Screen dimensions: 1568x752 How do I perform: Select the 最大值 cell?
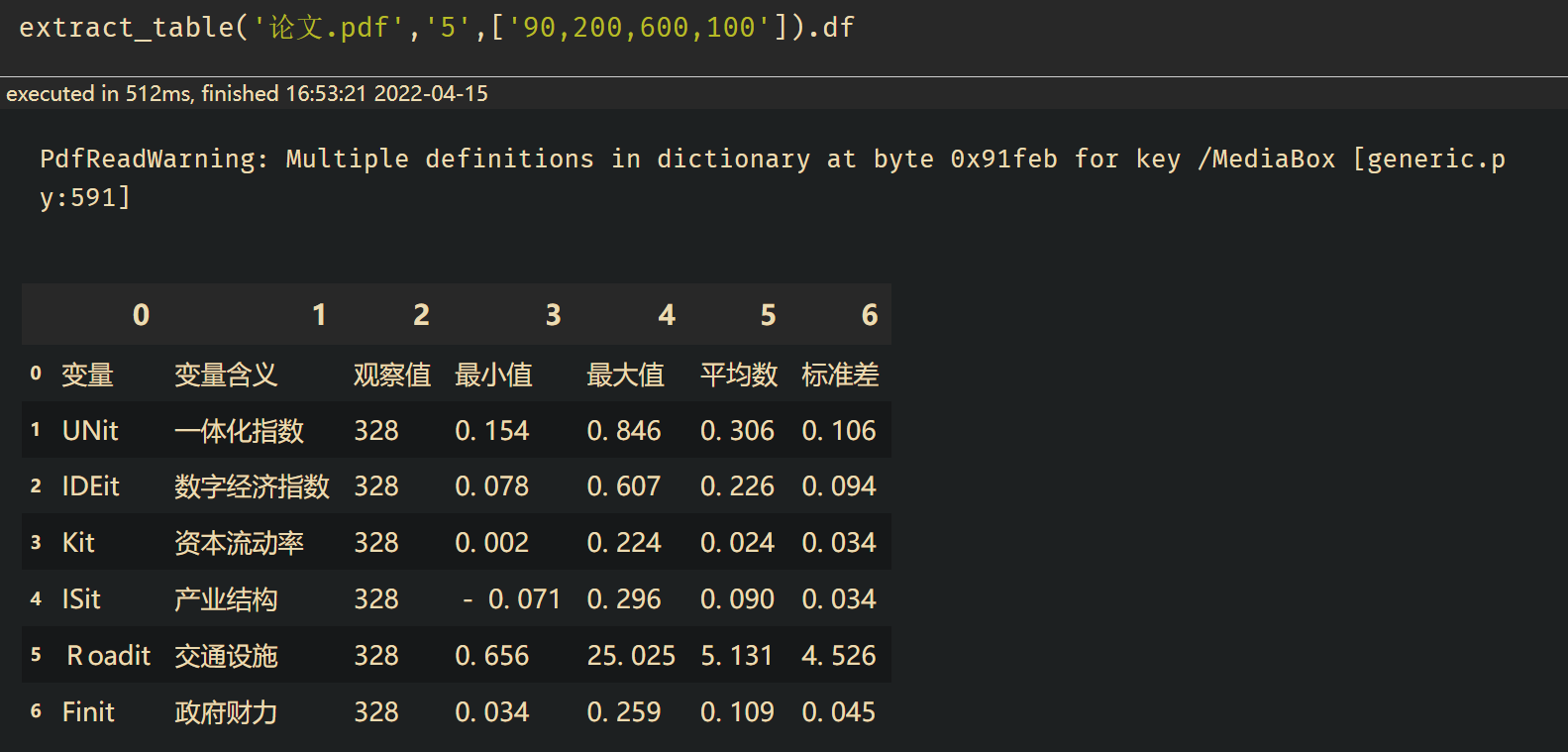point(625,375)
